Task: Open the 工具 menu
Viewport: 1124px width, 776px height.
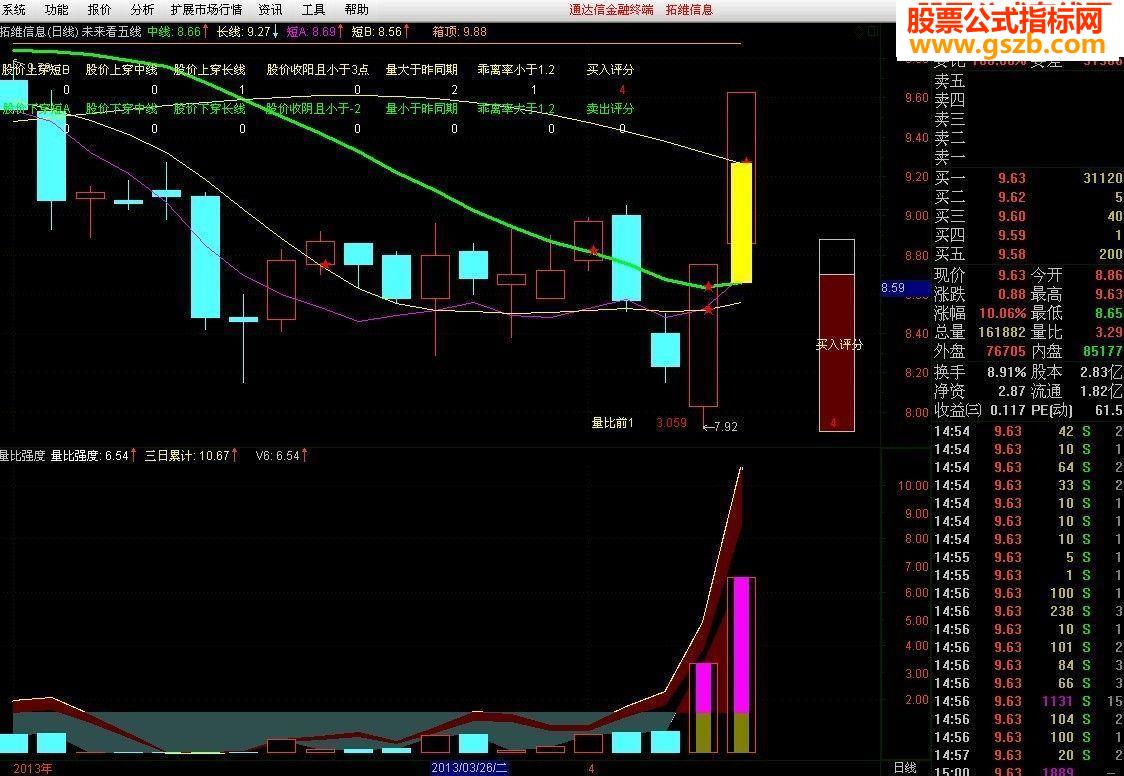Action: tap(313, 10)
